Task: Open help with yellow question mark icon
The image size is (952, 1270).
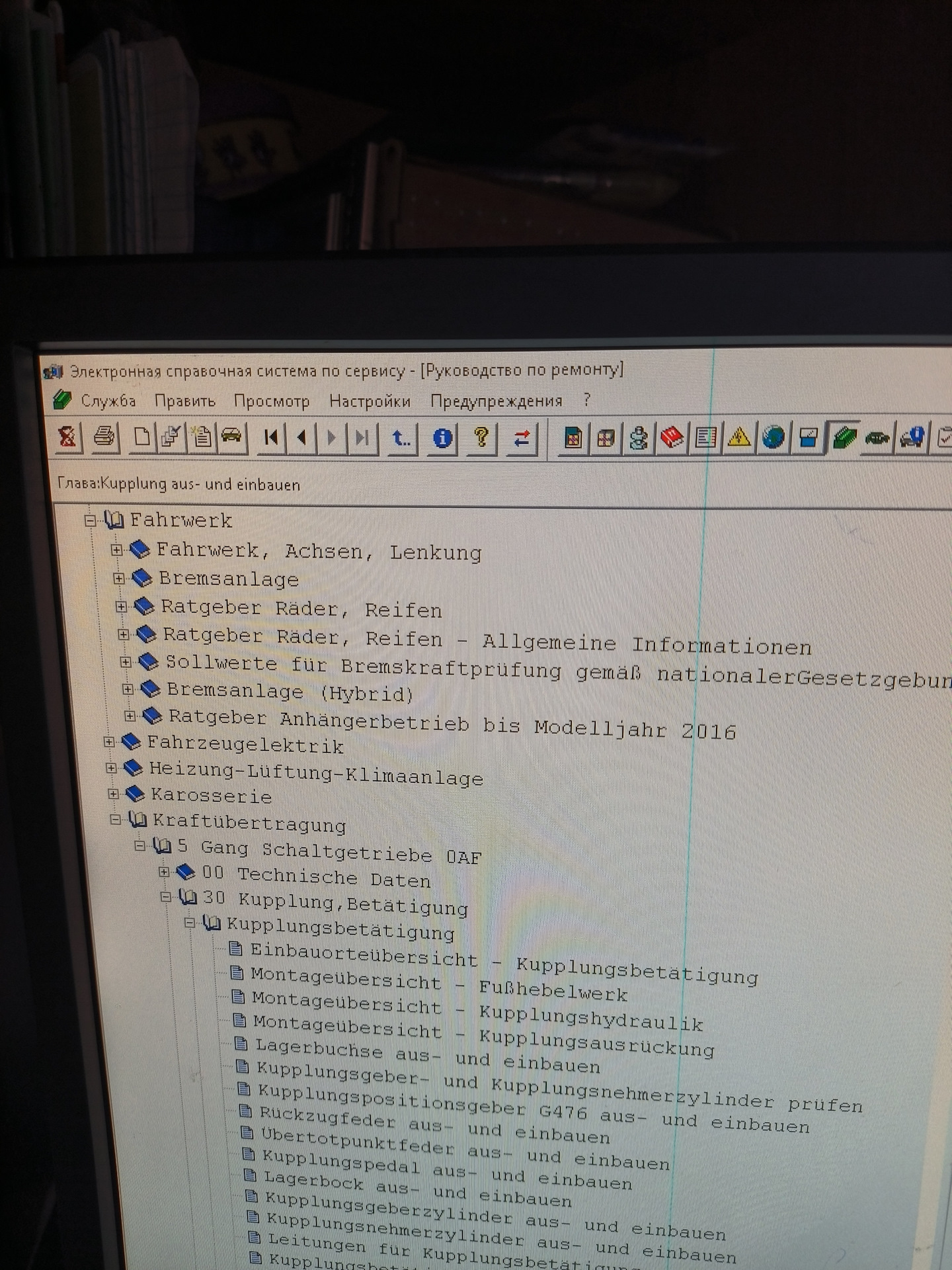Action: click(482, 438)
